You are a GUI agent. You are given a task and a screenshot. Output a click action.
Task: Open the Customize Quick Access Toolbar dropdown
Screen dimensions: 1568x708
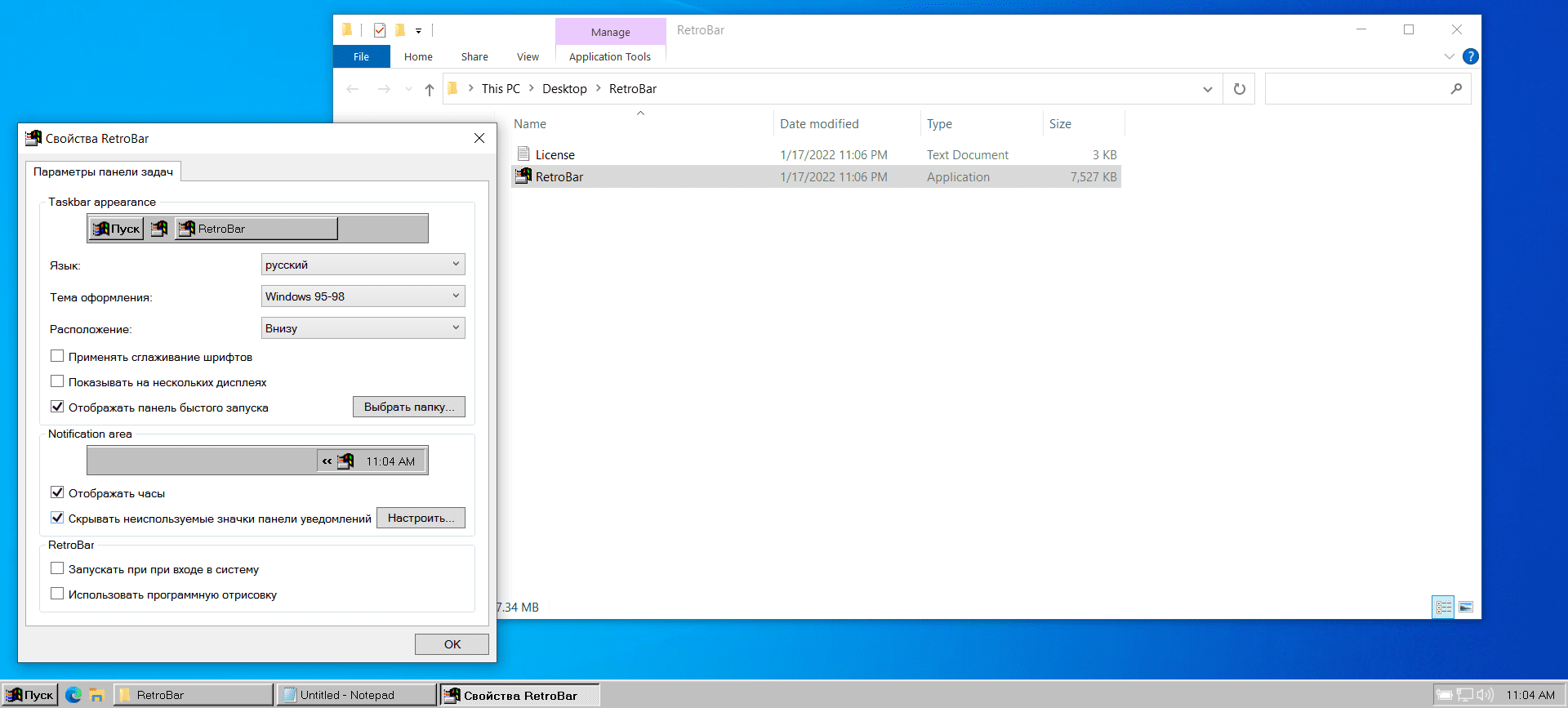point(418,31)
